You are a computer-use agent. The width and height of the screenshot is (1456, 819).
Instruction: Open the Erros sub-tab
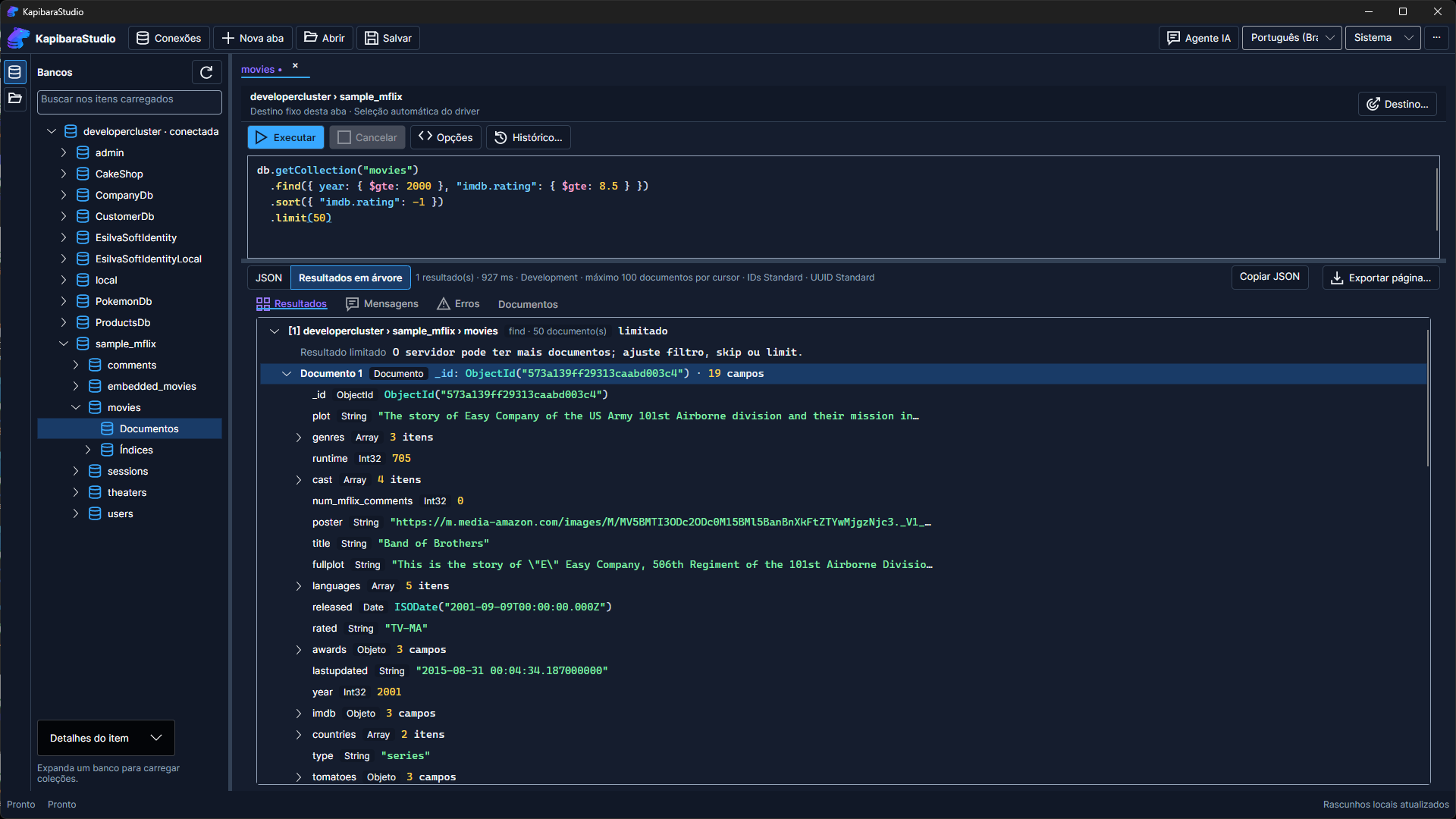[x=458, y=304]
